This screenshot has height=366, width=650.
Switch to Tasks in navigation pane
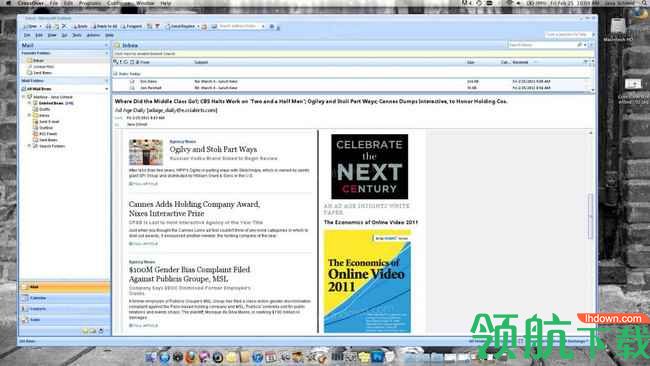click(64, 320)
